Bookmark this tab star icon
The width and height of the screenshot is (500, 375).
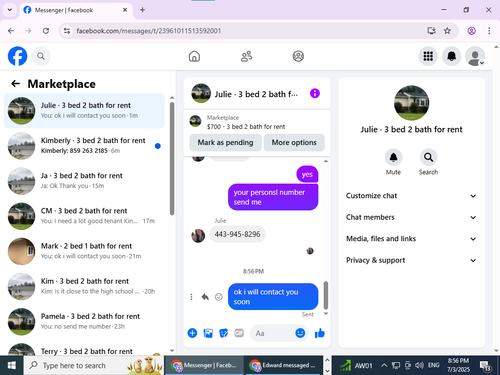(x=447, y=31)
